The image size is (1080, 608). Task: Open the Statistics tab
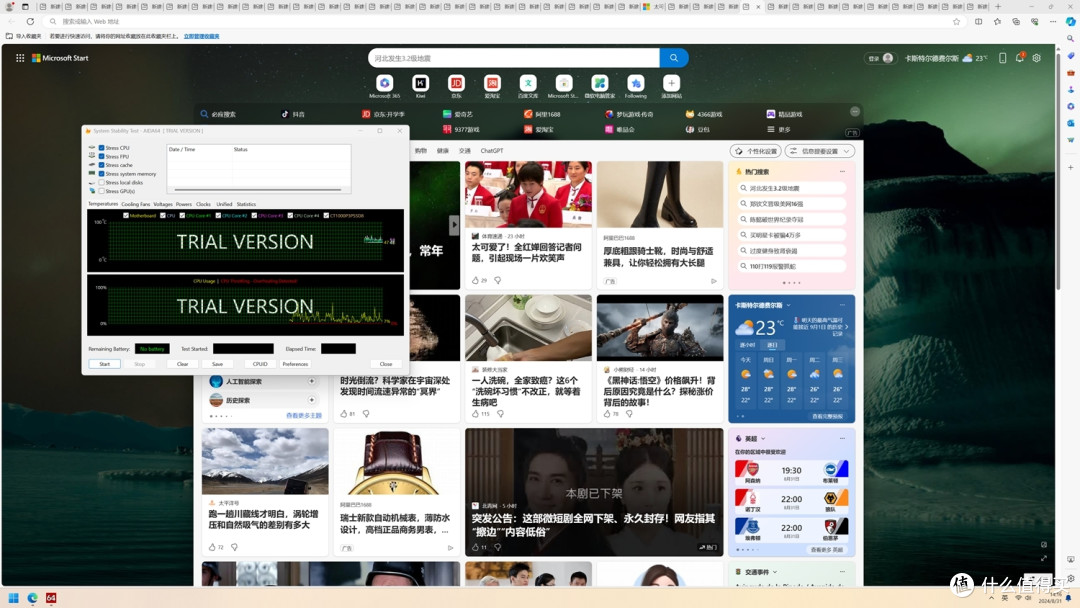247,204
